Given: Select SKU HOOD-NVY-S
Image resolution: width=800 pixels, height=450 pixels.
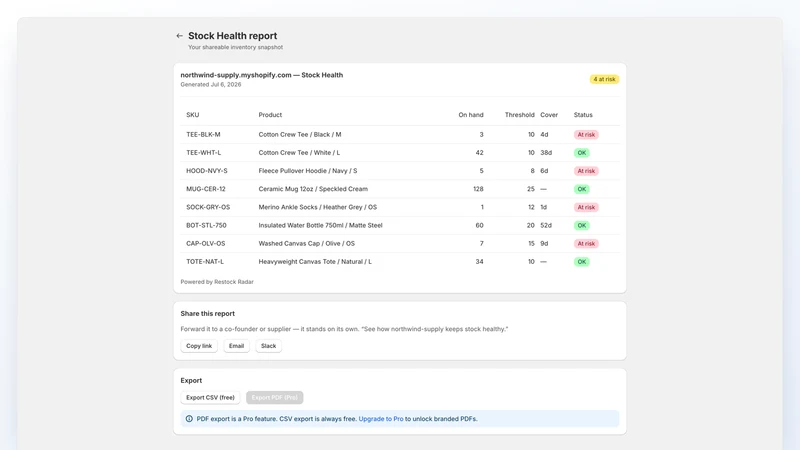Looking at the screenshot, I should [x=207, y=171].
